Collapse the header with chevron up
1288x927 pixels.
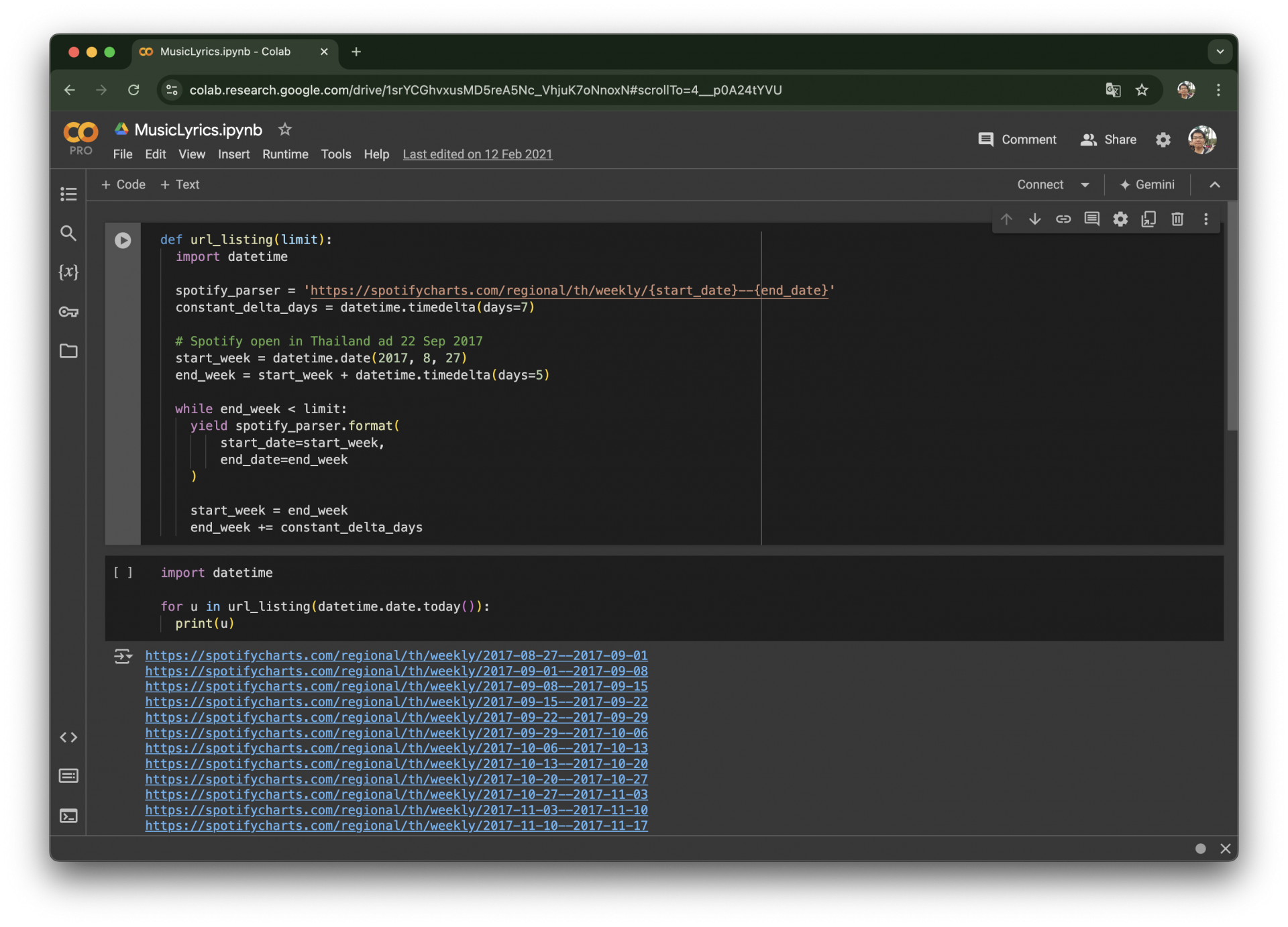click(x=1214, y=184)
